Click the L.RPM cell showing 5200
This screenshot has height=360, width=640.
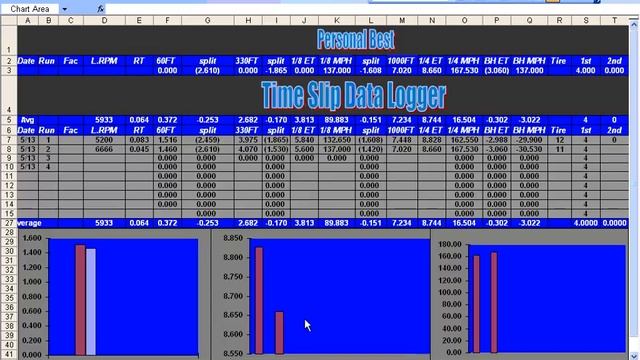pos(104,140)
